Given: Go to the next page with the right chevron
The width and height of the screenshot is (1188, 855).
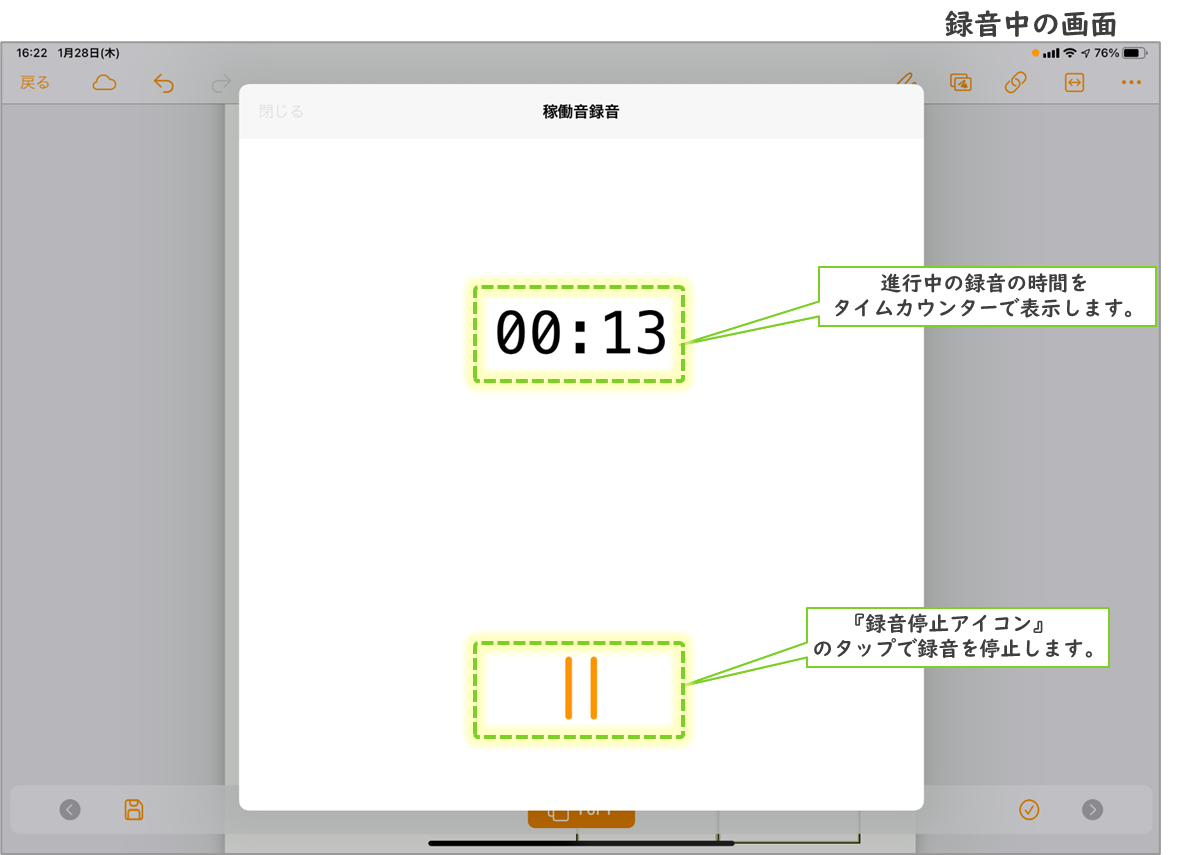Looking at the screenshot, I should click(1093, 809).
